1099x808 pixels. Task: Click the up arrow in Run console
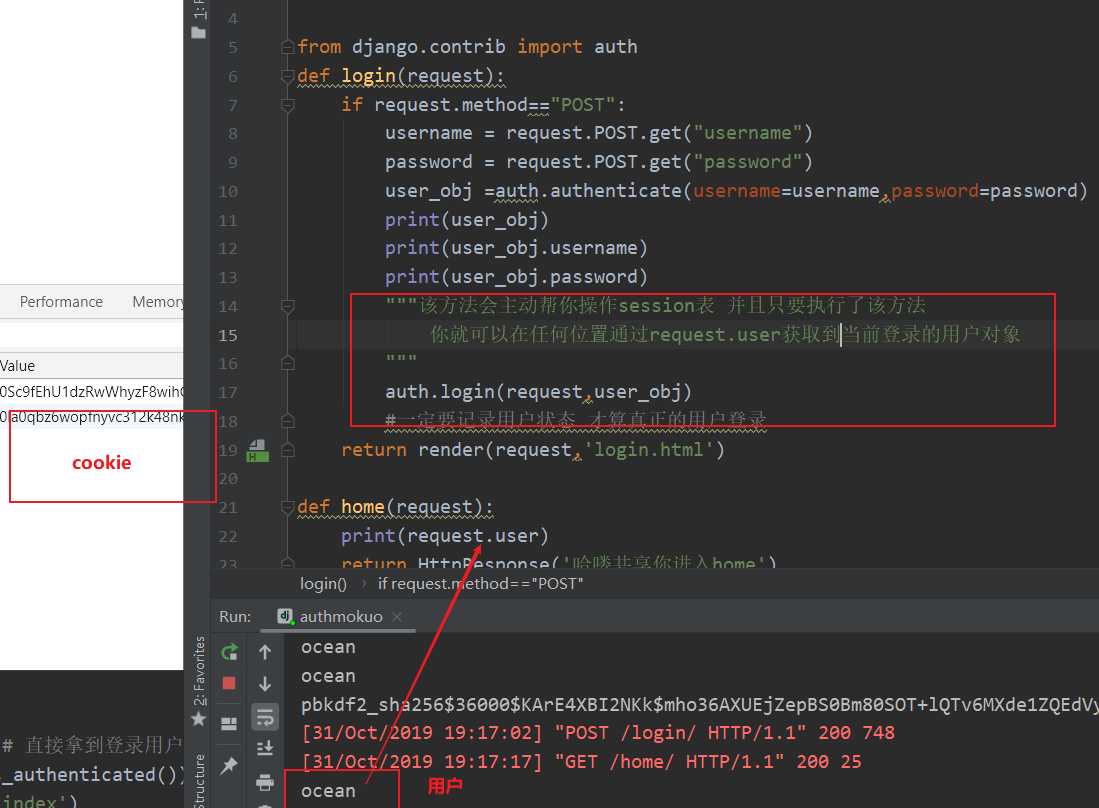tap(265, 652)
